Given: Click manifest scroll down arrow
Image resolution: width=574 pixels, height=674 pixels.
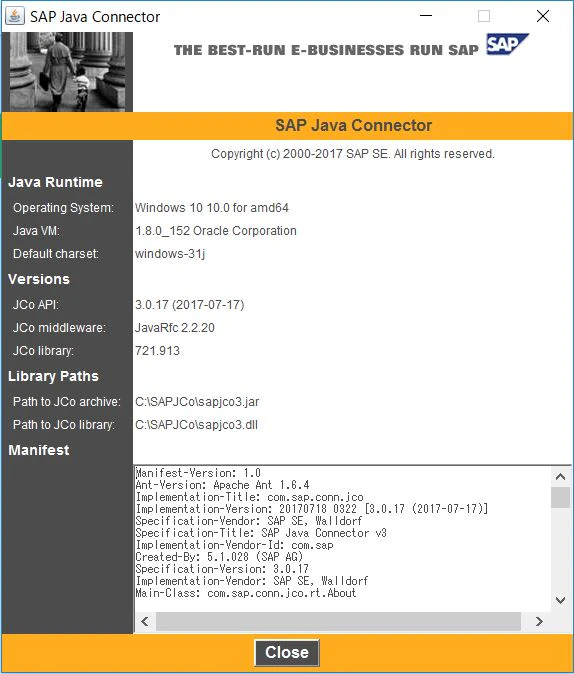Looking at the screenshot, I should point(560,600).
